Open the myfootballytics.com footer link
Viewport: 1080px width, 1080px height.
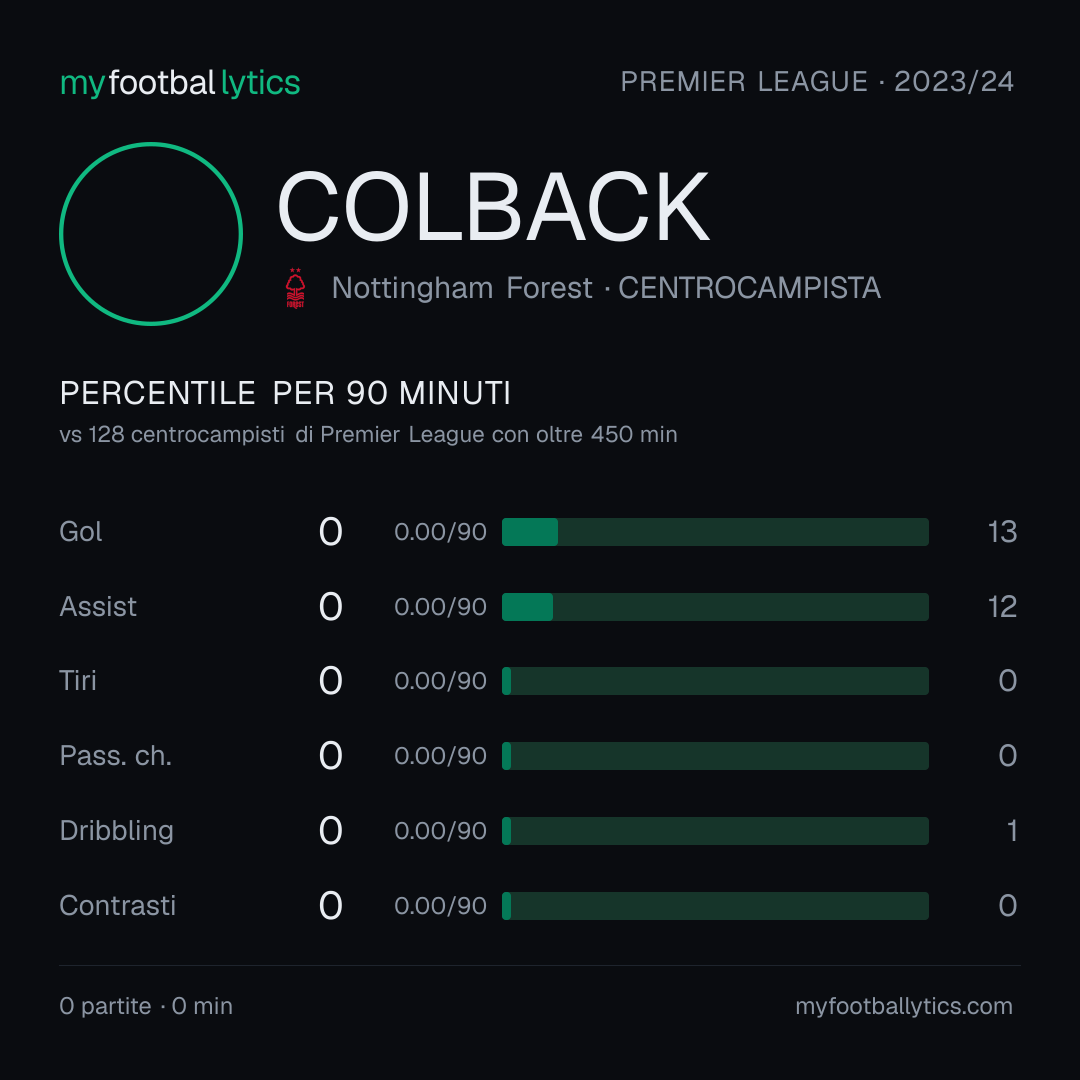coord(904,1006)
